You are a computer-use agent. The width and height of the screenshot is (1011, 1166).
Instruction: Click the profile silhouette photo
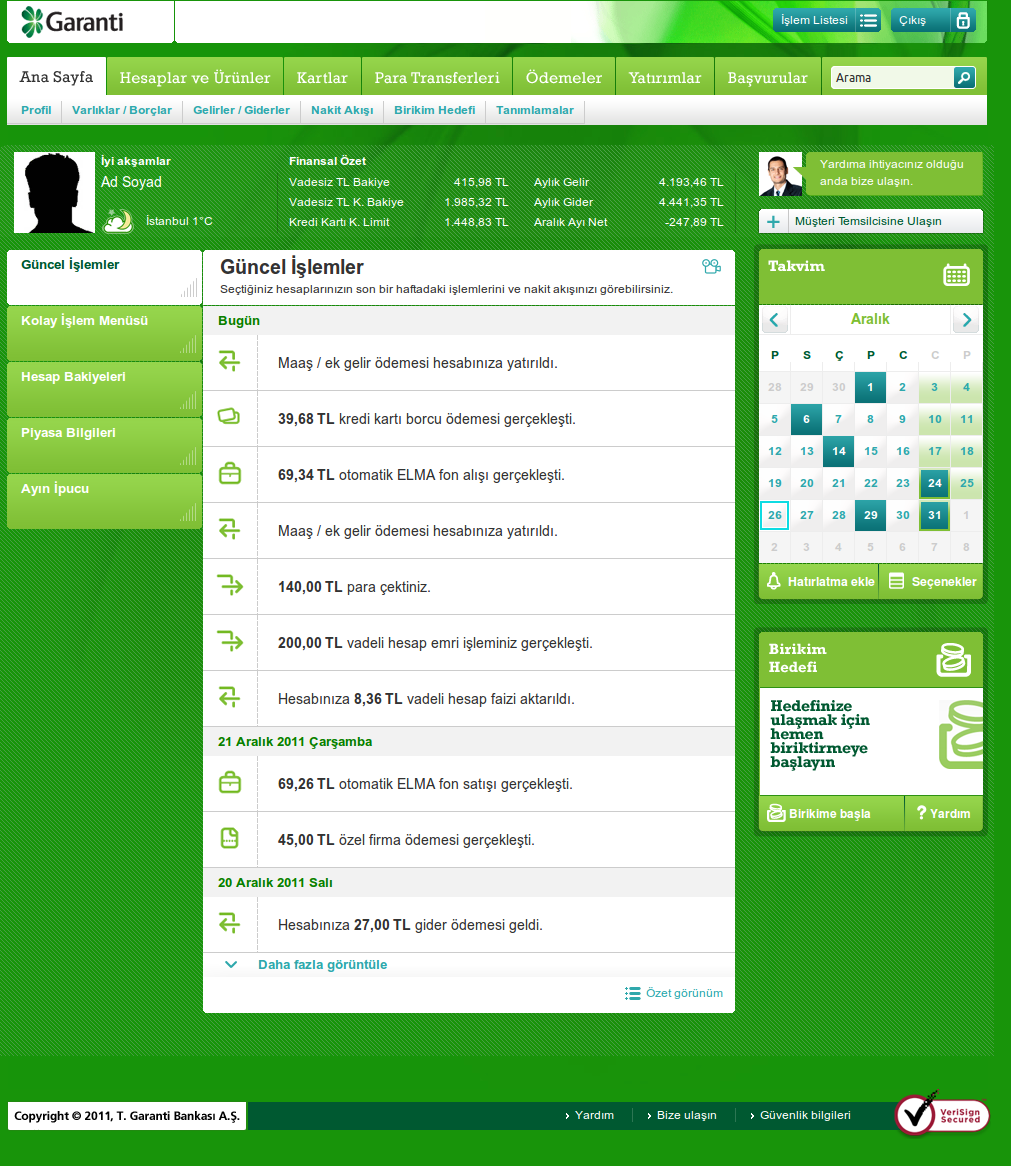pos(54,193)
